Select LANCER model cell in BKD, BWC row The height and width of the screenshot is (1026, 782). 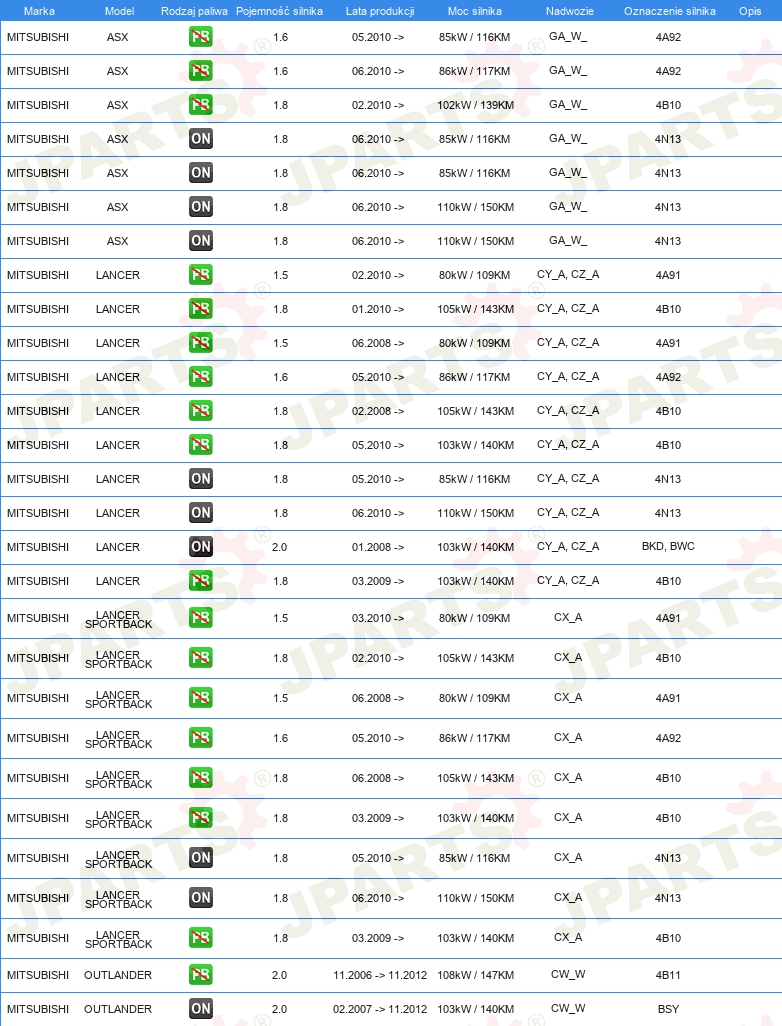(x=118, y=547)
